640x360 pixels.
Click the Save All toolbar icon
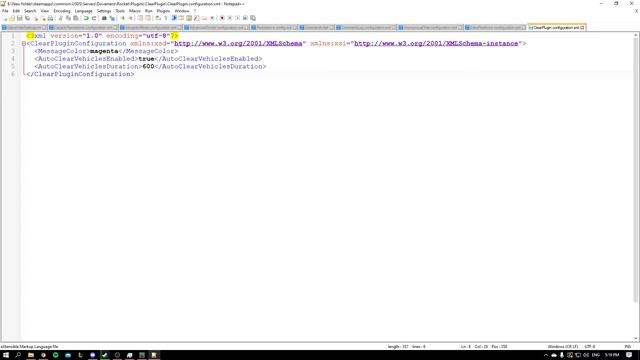point(27,18)
